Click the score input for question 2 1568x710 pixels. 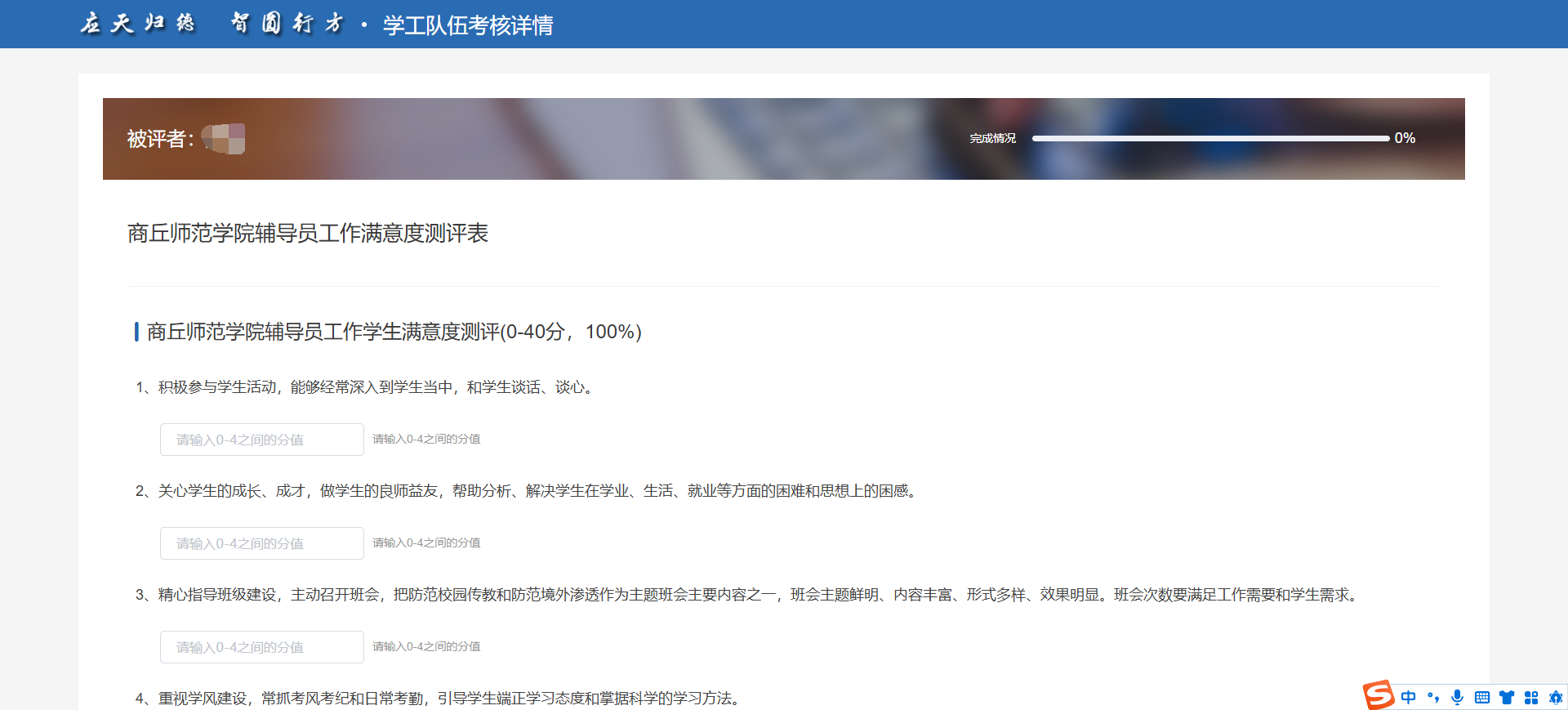pos(261,543)
